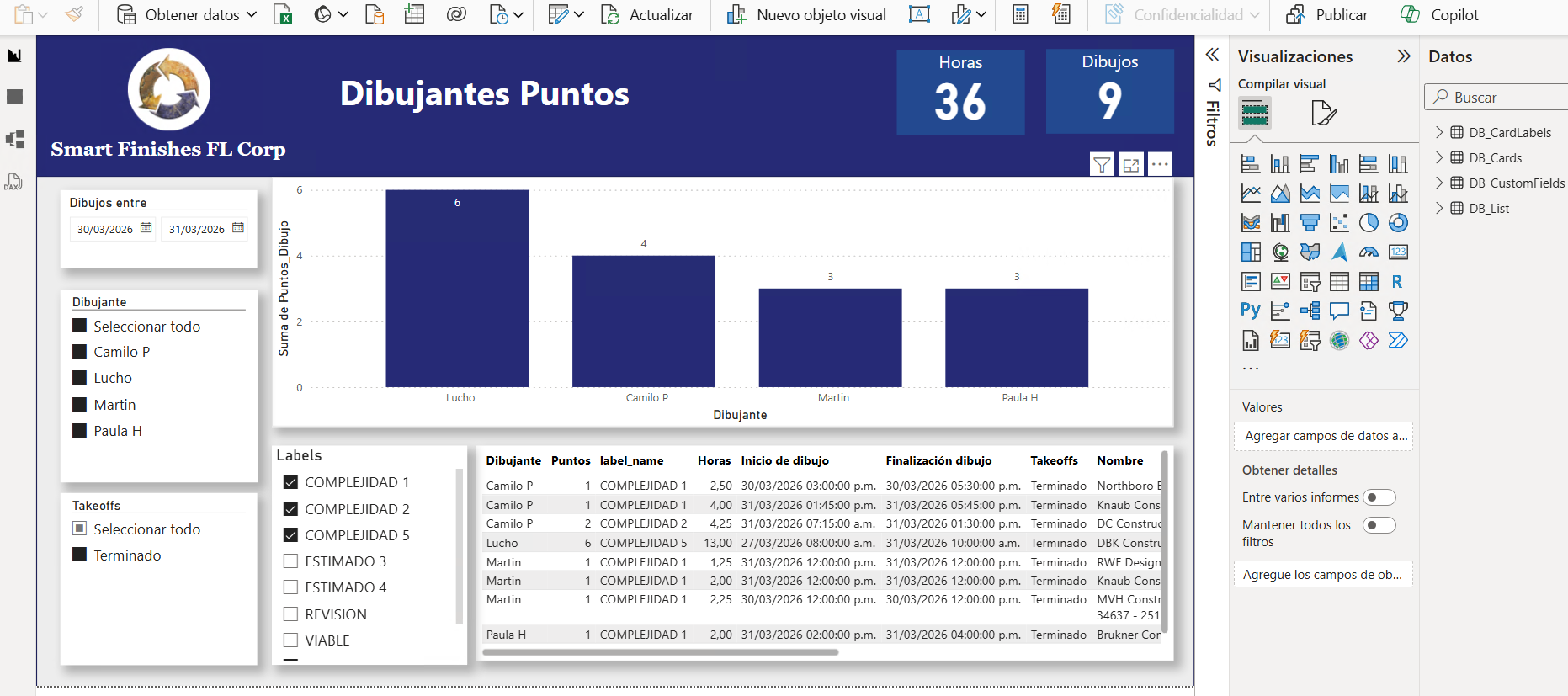The height and width of the screenshot is (696, 1568).
Task: Check the REVISION label
Action: 291,614
